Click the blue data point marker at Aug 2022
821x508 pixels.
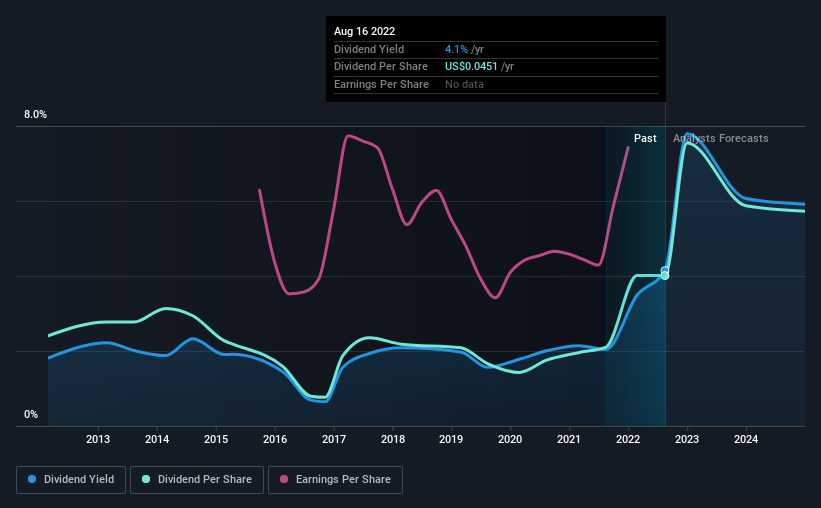pos(664,270)
